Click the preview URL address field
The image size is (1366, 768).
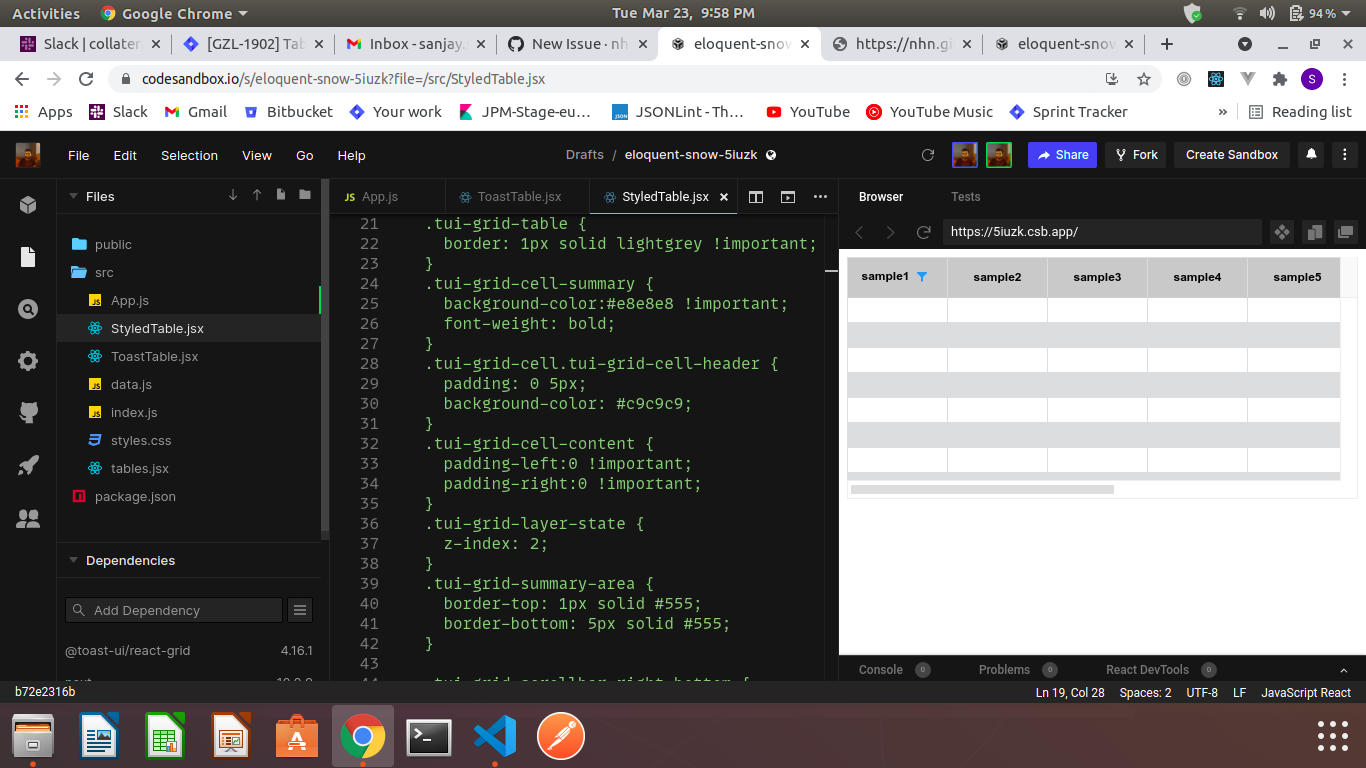point(1100,232)
